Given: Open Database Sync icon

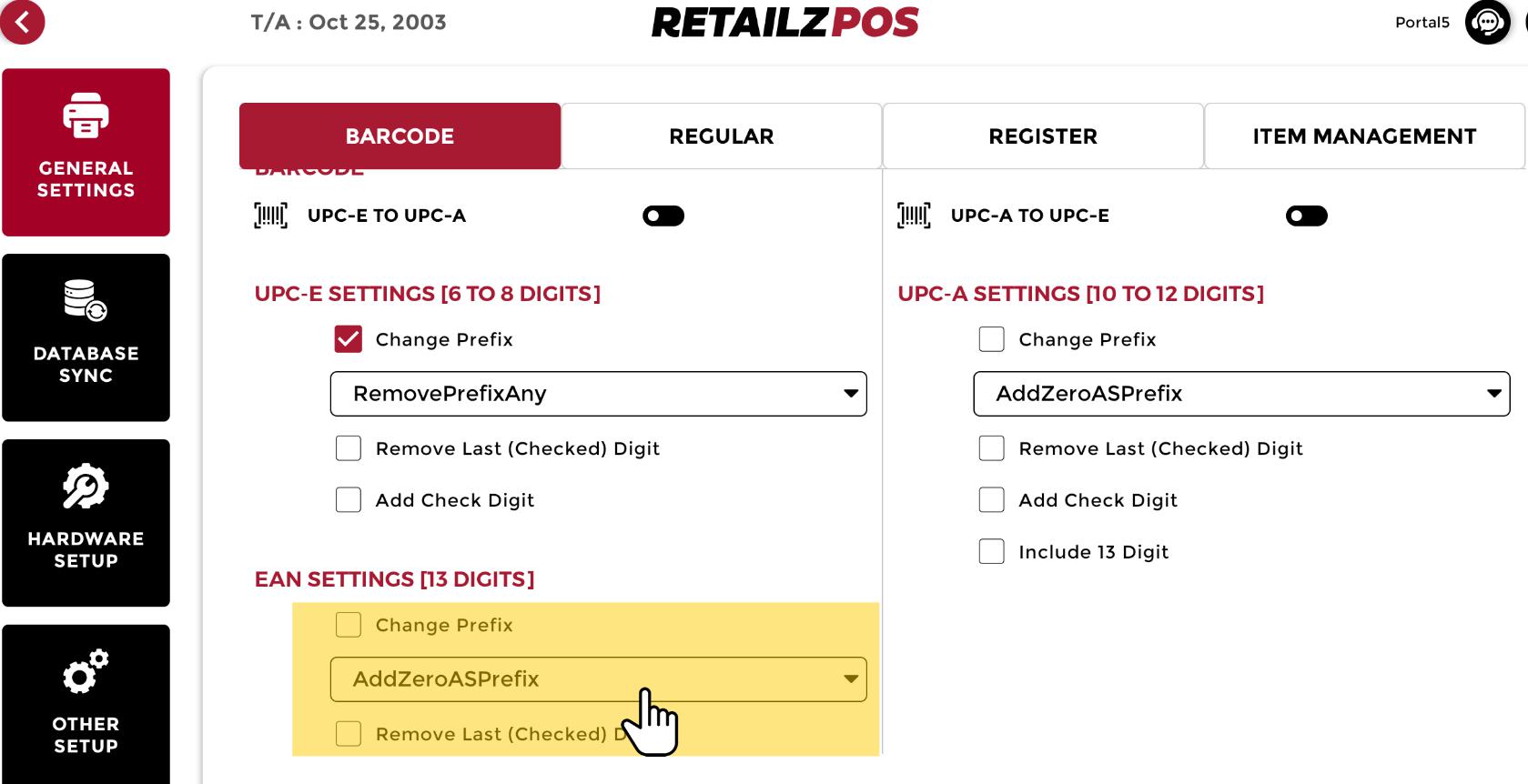Looking at the screenshot, I should tap(86, 300).
